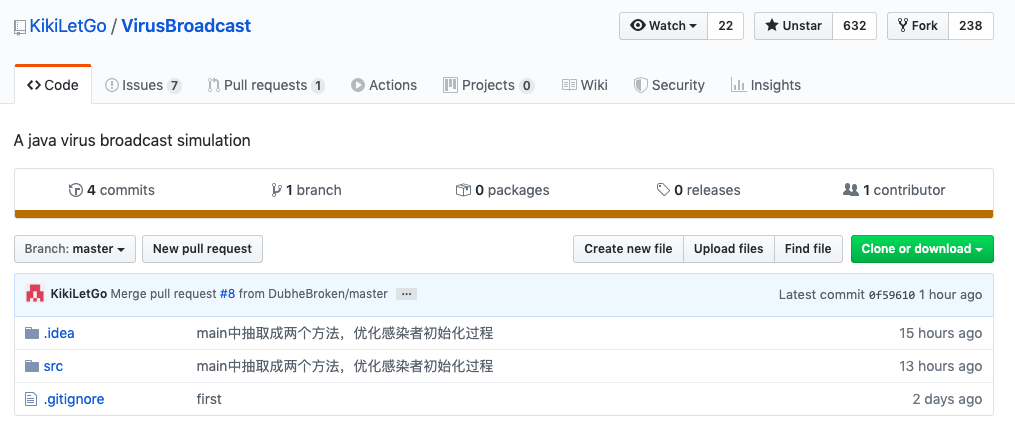Switch to the Actions tab

pyautogui.click(x=384, y=85)
